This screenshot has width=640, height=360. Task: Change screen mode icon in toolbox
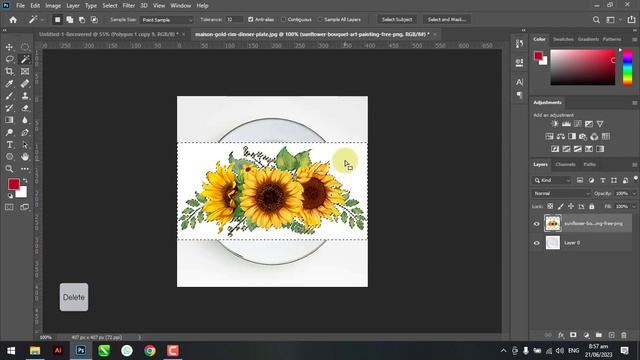tap(25, 207)
